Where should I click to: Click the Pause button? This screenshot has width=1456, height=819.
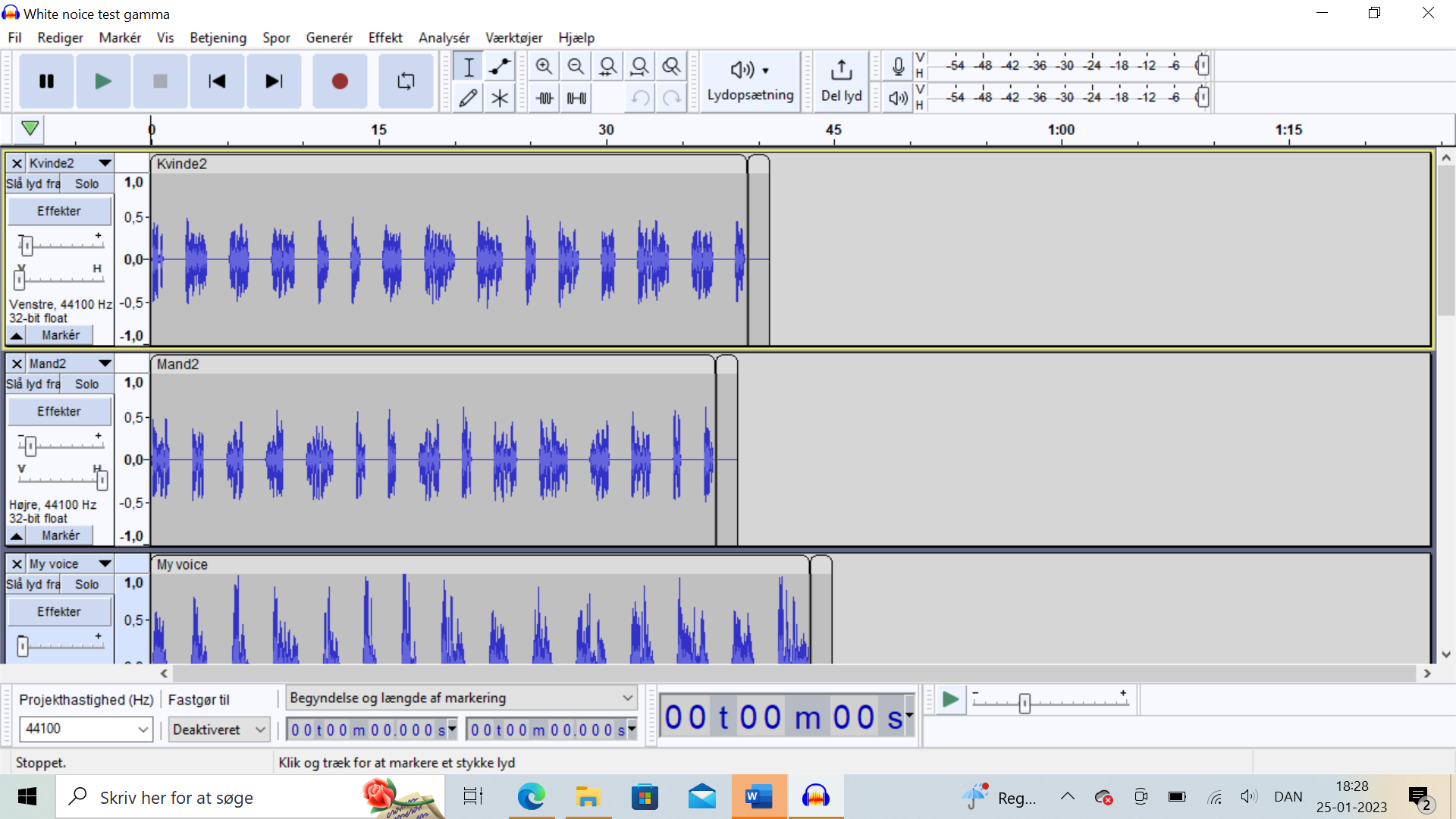point(46,81)
